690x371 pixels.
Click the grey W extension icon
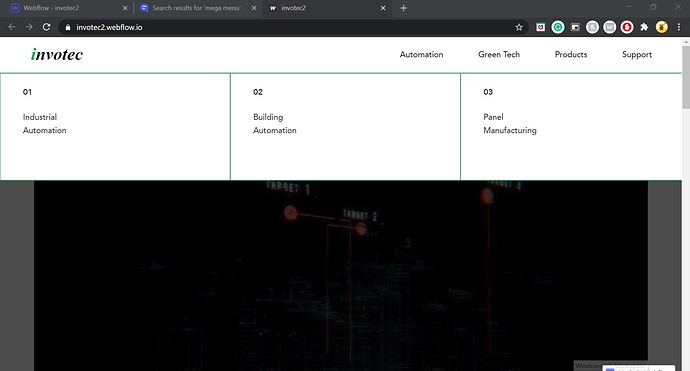pos(609,27)
